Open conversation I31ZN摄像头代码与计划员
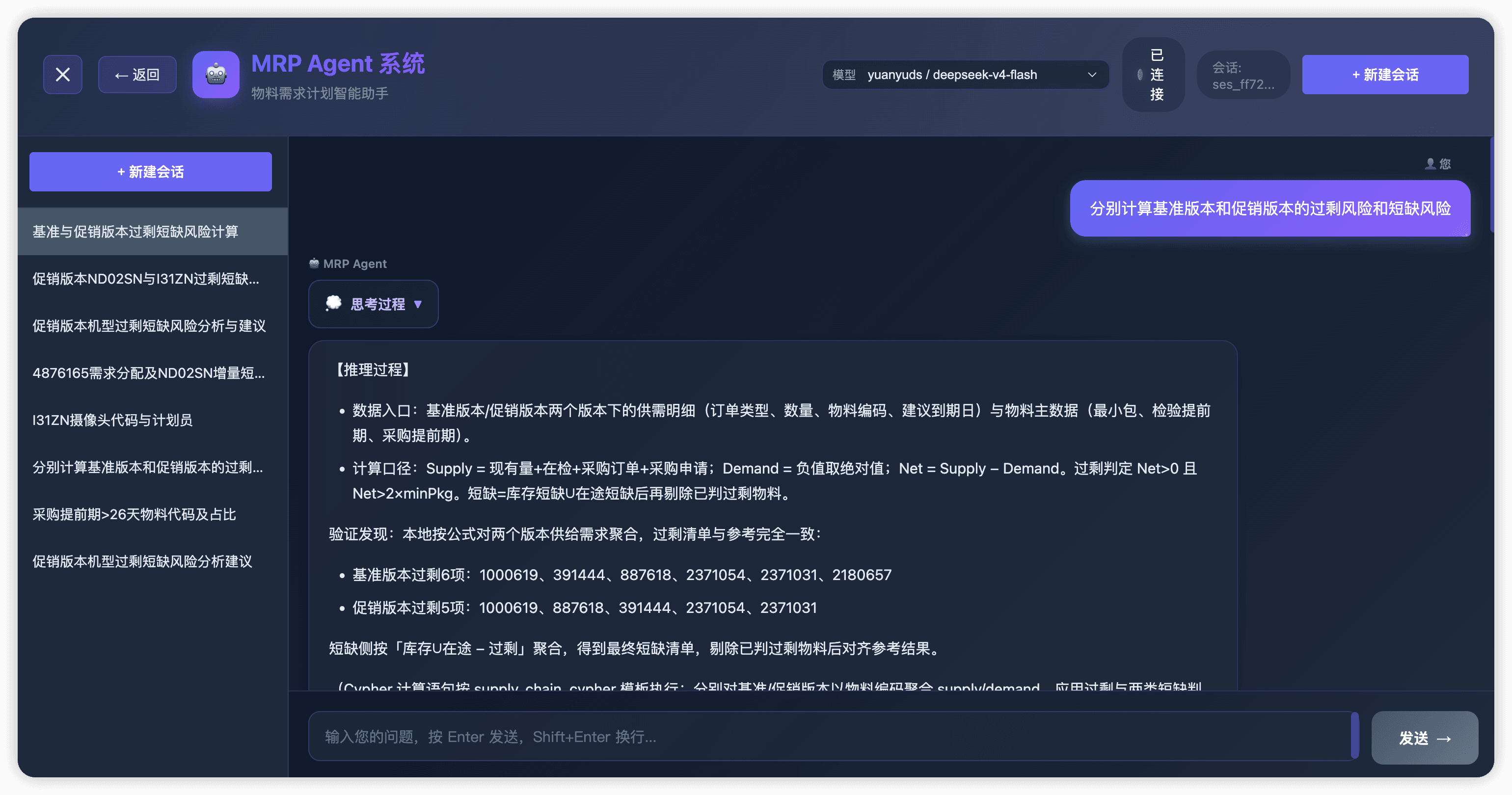This screenshot has height=795, width=1512. 153,420
